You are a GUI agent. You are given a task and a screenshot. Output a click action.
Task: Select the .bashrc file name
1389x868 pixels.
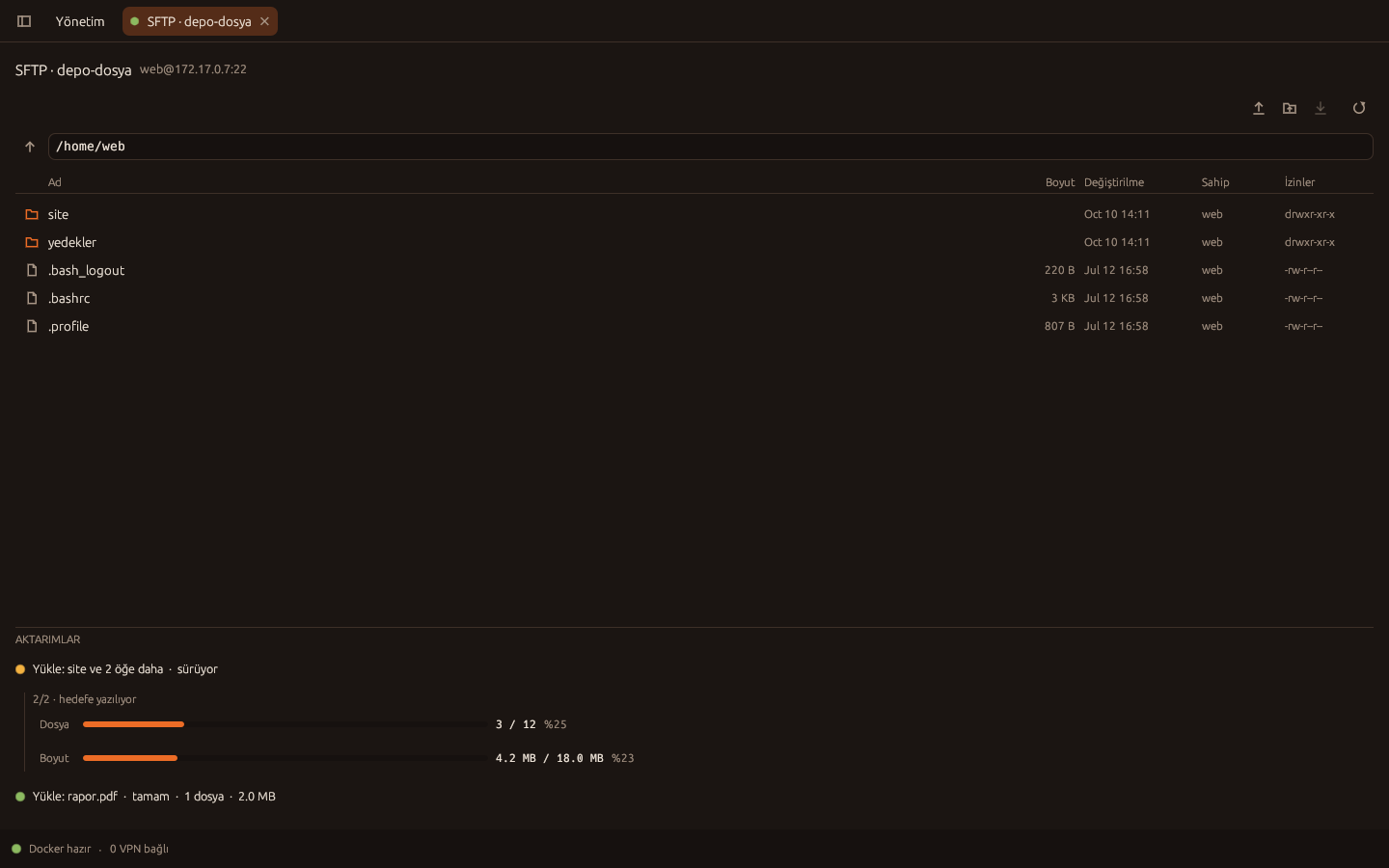(69, 298)
